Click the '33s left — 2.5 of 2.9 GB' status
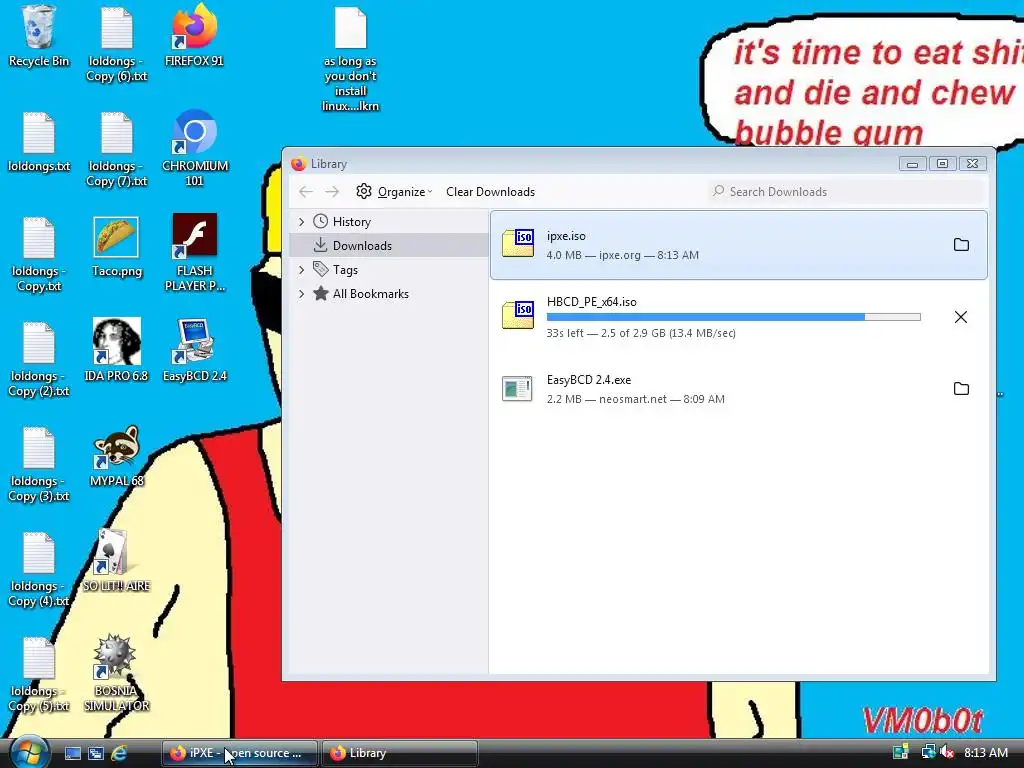 [641, 333]
